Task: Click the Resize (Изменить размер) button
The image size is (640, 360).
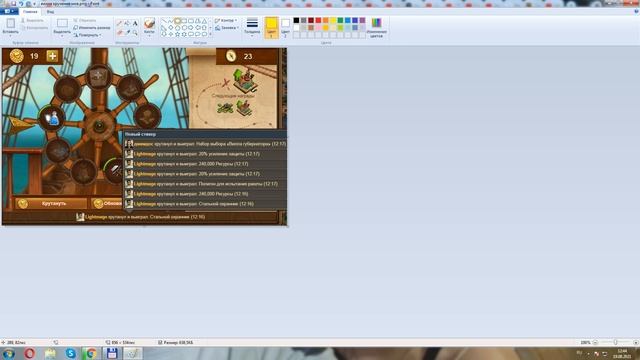Action: pos(92,28)
